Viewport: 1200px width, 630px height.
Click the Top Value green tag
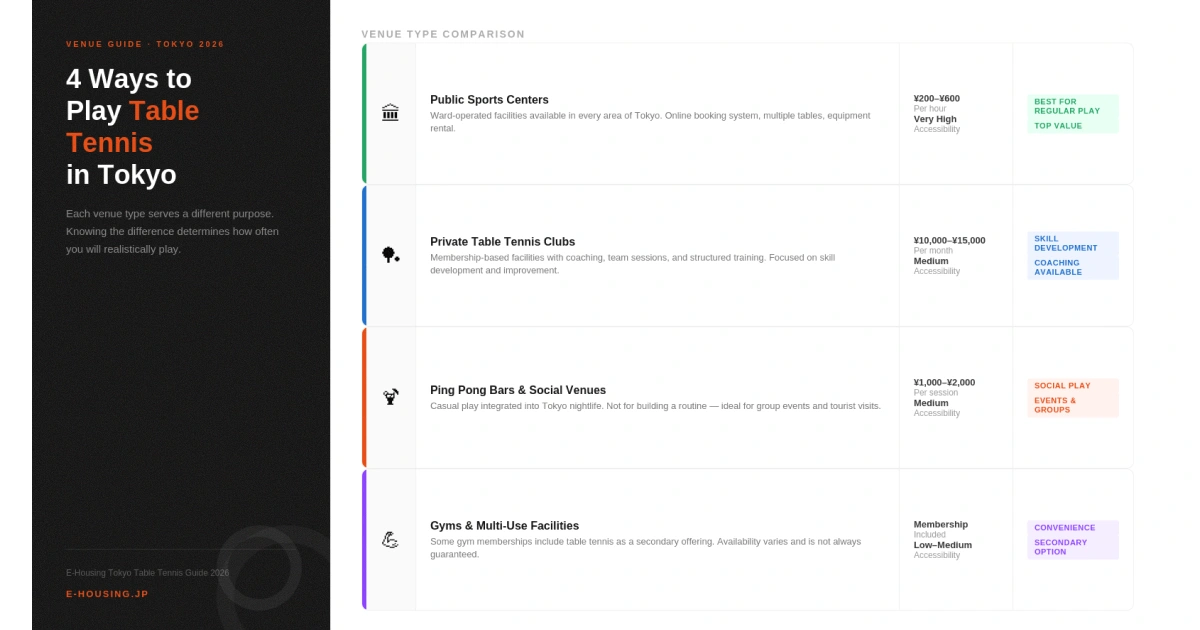(1058, 126)
